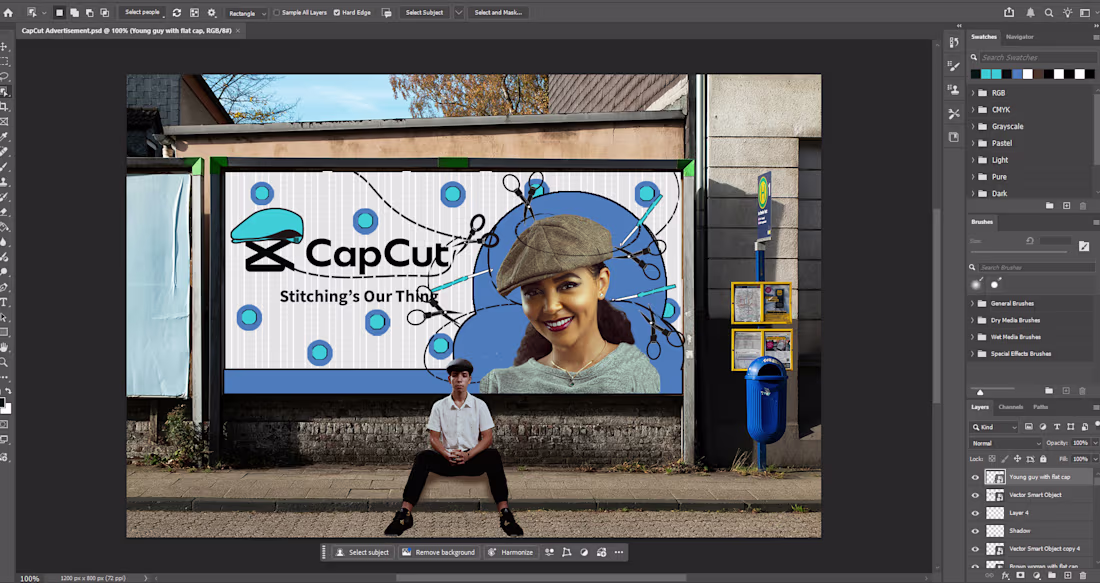Click the Select Subject button in options bar
Viewport: 1100px width, 583px height.
424,13
